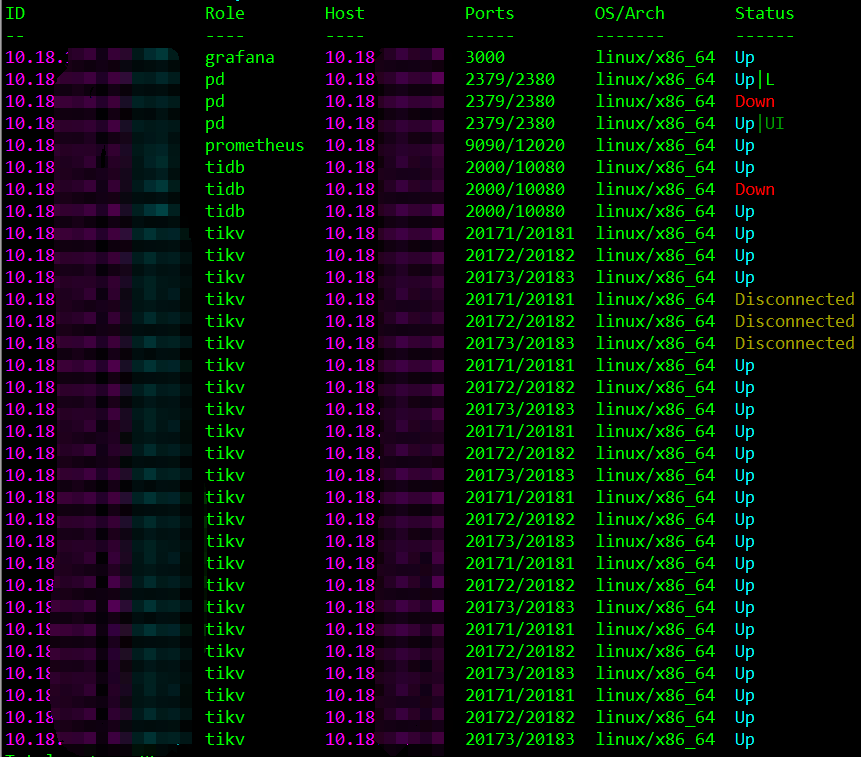Click red "Down" status in tidb row
Image resolution: width=861 pixels, height=757 pixels.
pos(754,189)
